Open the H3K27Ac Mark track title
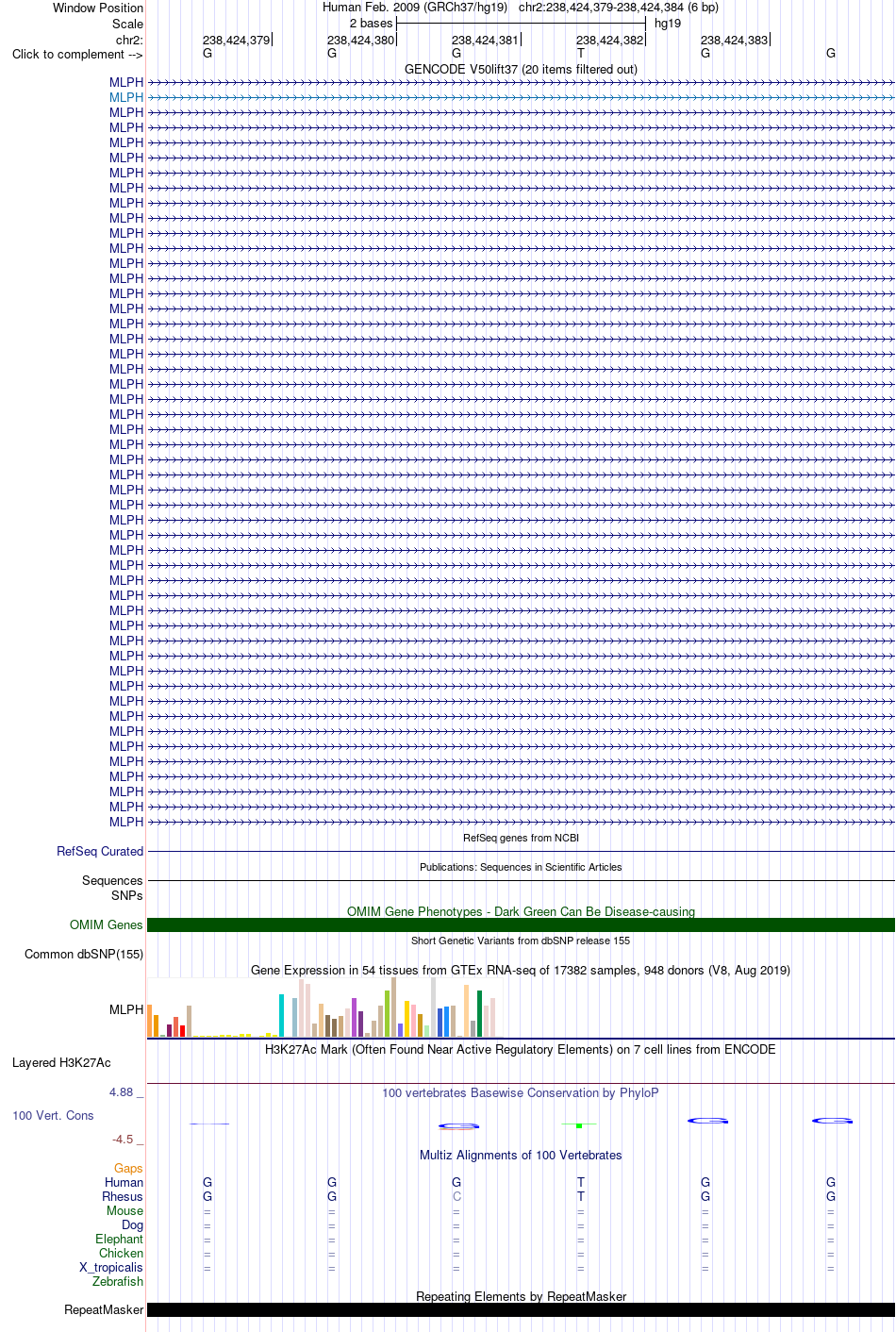 pos(521,1049)
